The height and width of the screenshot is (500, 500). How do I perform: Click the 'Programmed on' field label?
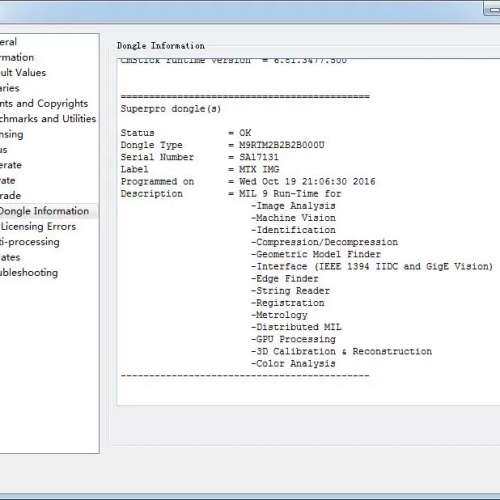pyautogui.click(x=157, y=182)
